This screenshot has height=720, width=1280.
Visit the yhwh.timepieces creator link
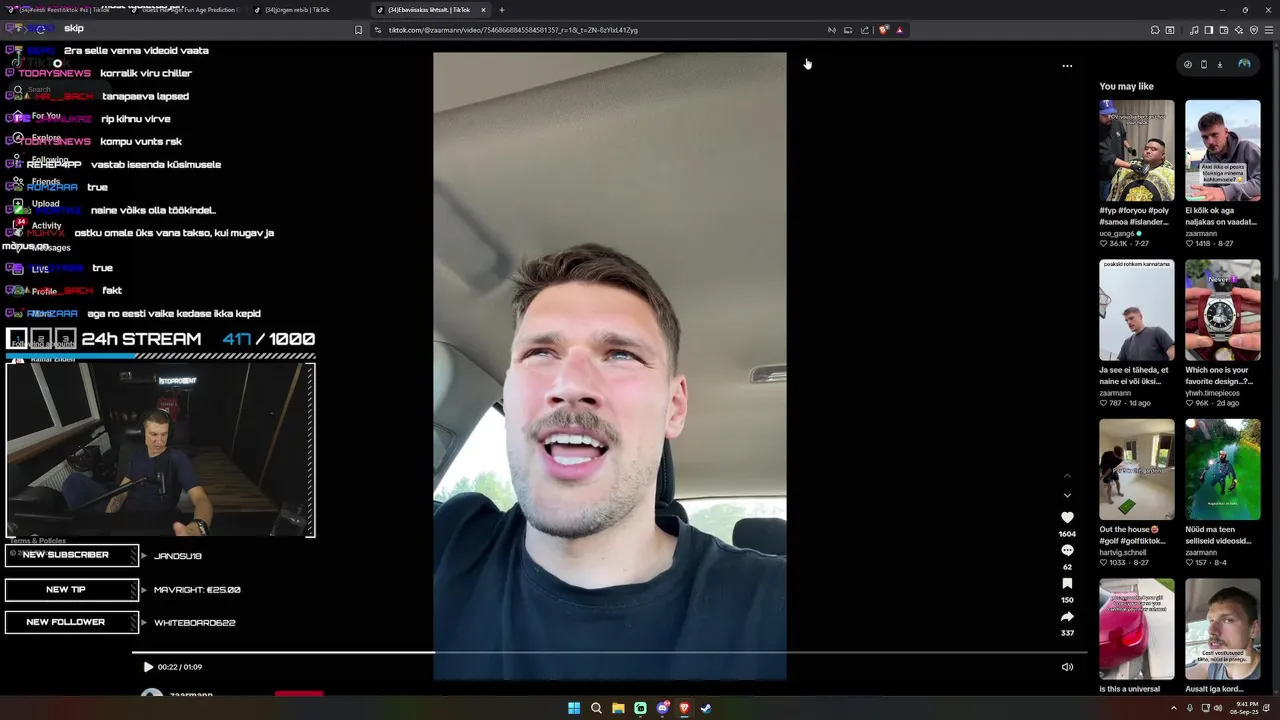(x=1212, y=393)
